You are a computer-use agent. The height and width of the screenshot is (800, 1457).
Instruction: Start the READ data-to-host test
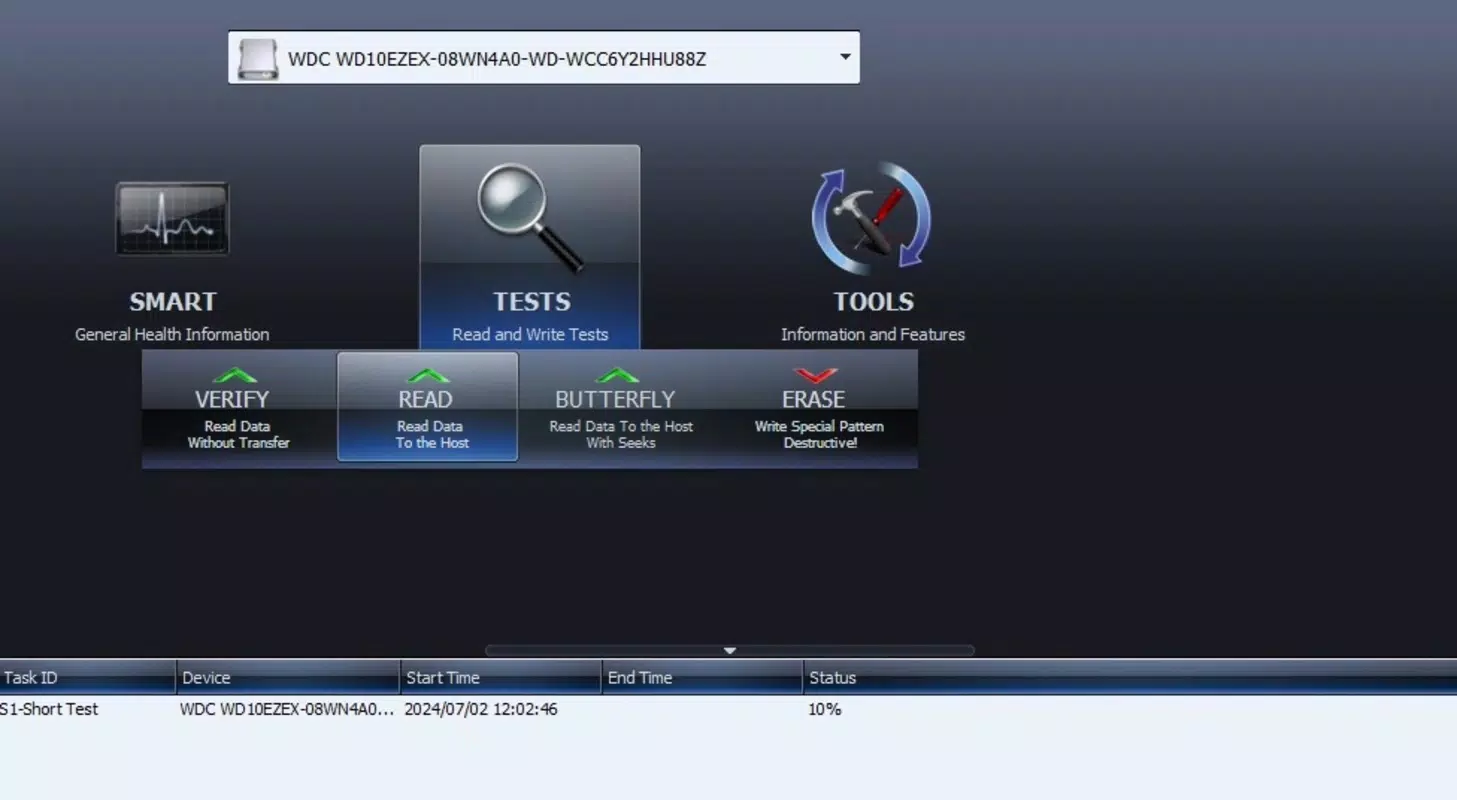(x=428, y=407)
